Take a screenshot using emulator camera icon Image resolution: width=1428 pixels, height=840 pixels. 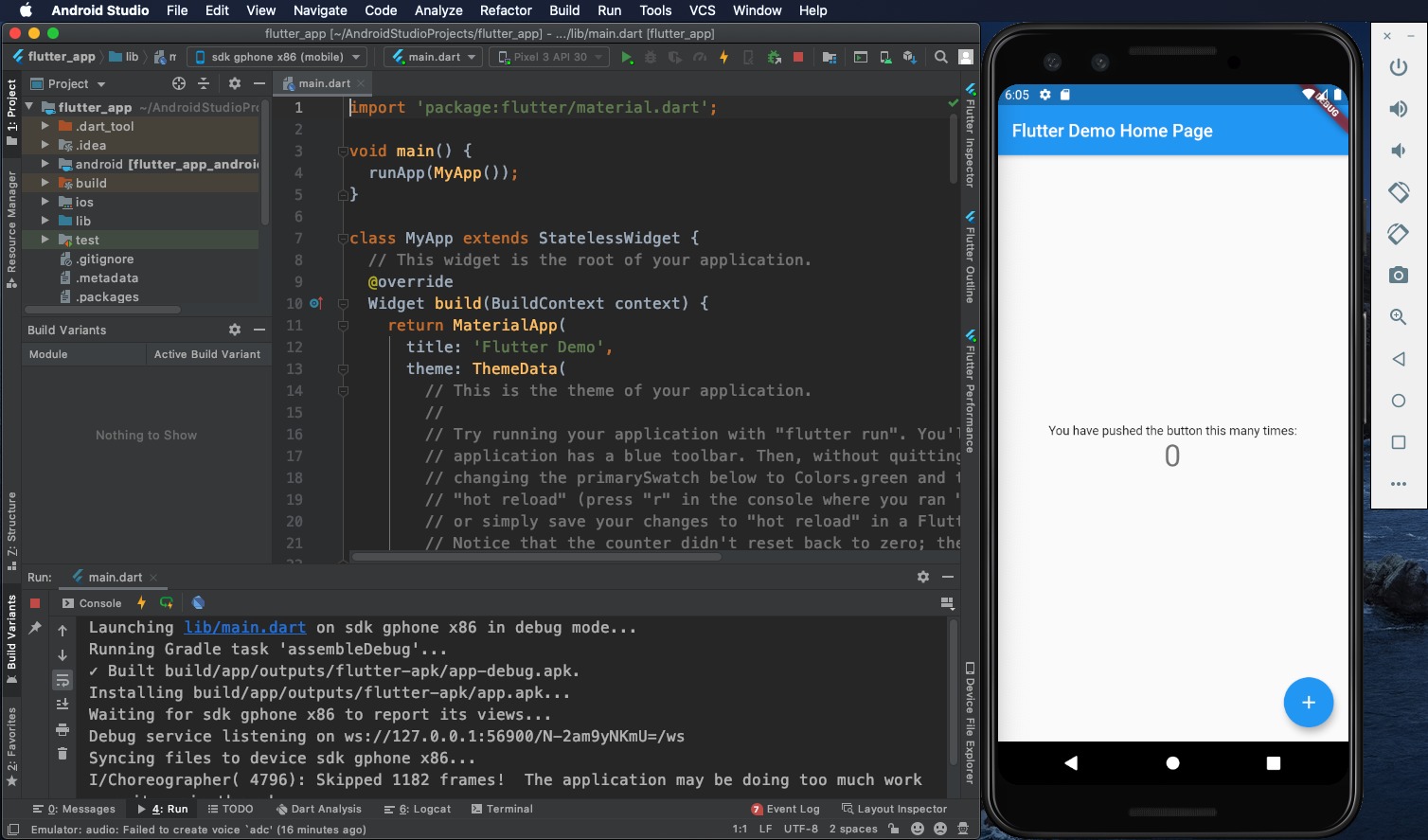pyautogui.click(x=1399, y=276)
